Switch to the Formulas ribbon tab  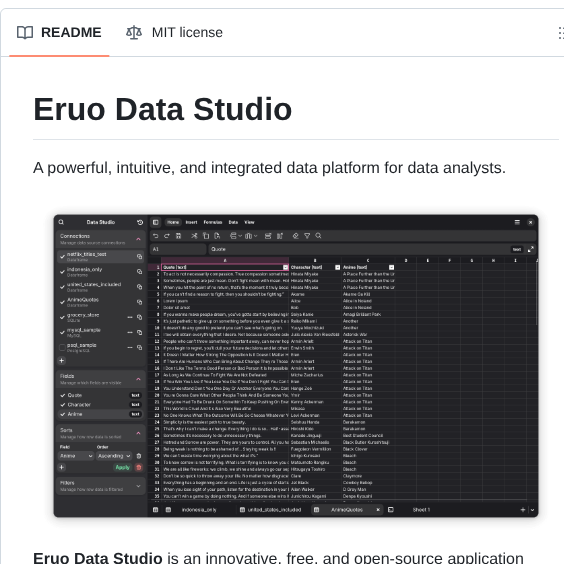pyautogui.click(x=213, y=222)
